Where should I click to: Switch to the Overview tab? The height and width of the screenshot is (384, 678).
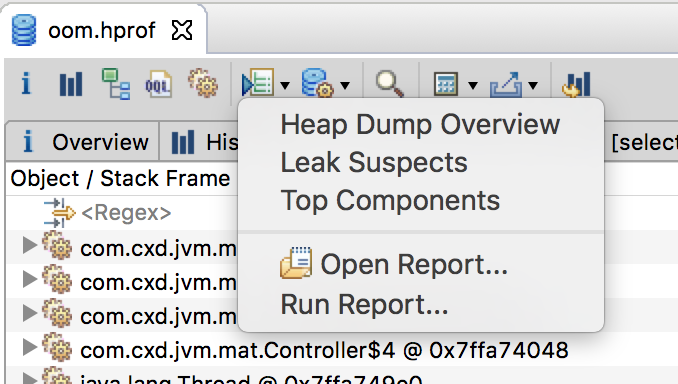tap(82, 141)
